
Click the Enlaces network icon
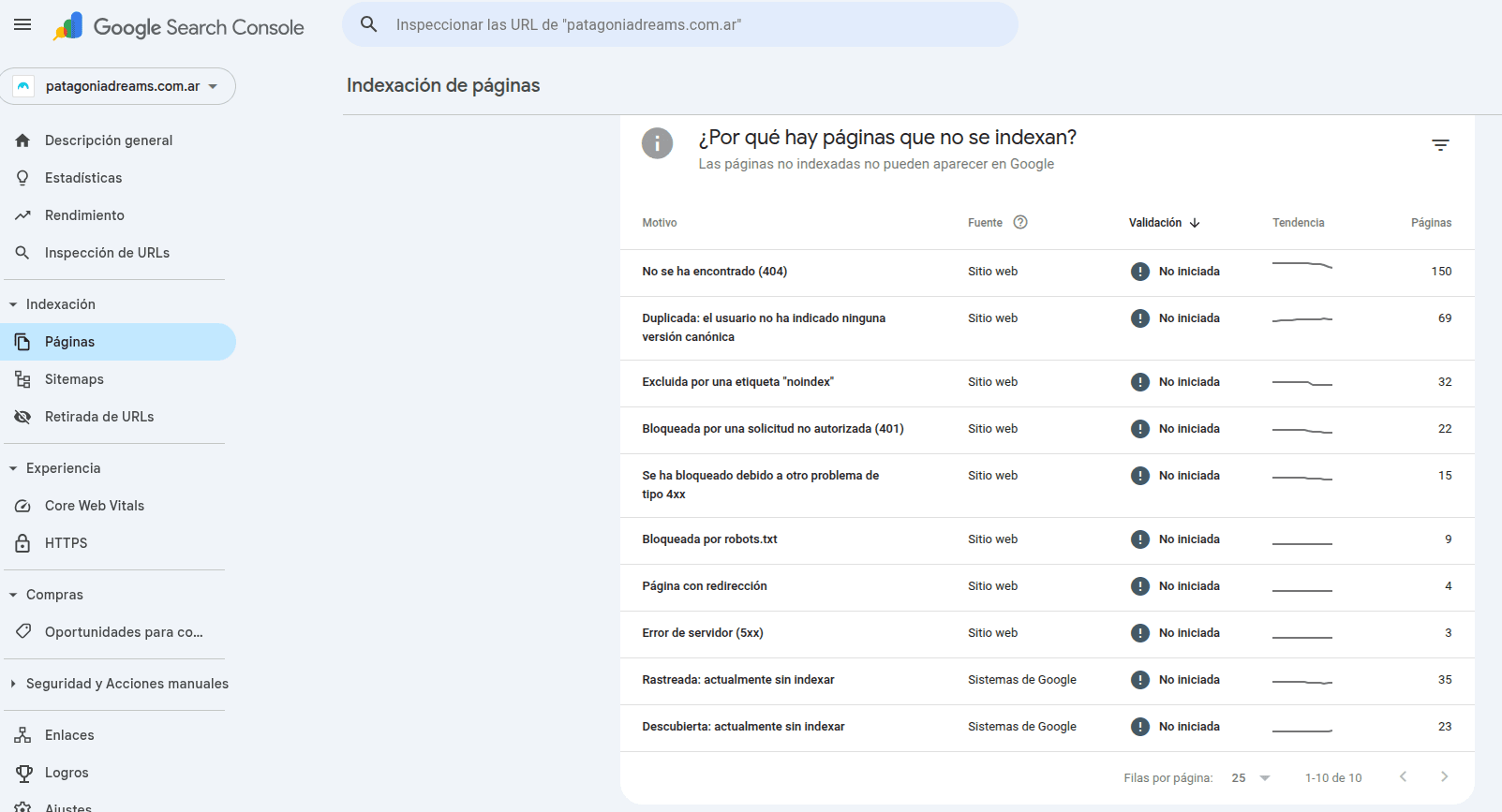coord(22,735)
